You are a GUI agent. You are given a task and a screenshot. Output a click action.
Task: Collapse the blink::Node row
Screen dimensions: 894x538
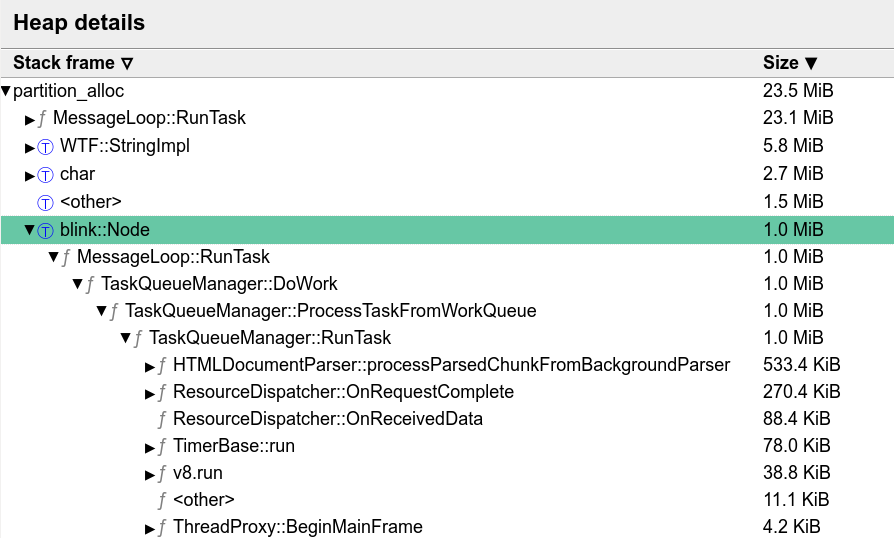click(29, 230)
